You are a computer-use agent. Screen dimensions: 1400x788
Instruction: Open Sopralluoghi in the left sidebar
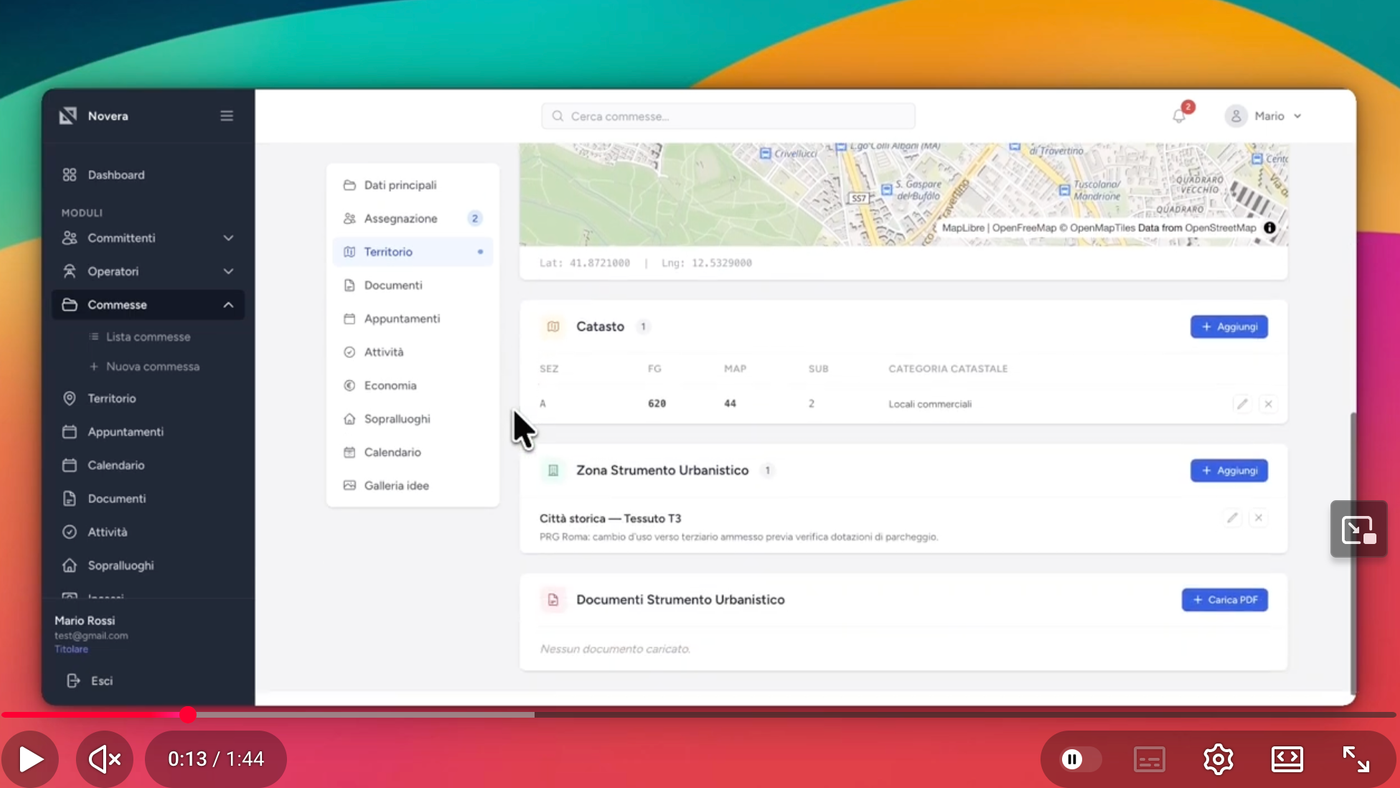[148, 565]
